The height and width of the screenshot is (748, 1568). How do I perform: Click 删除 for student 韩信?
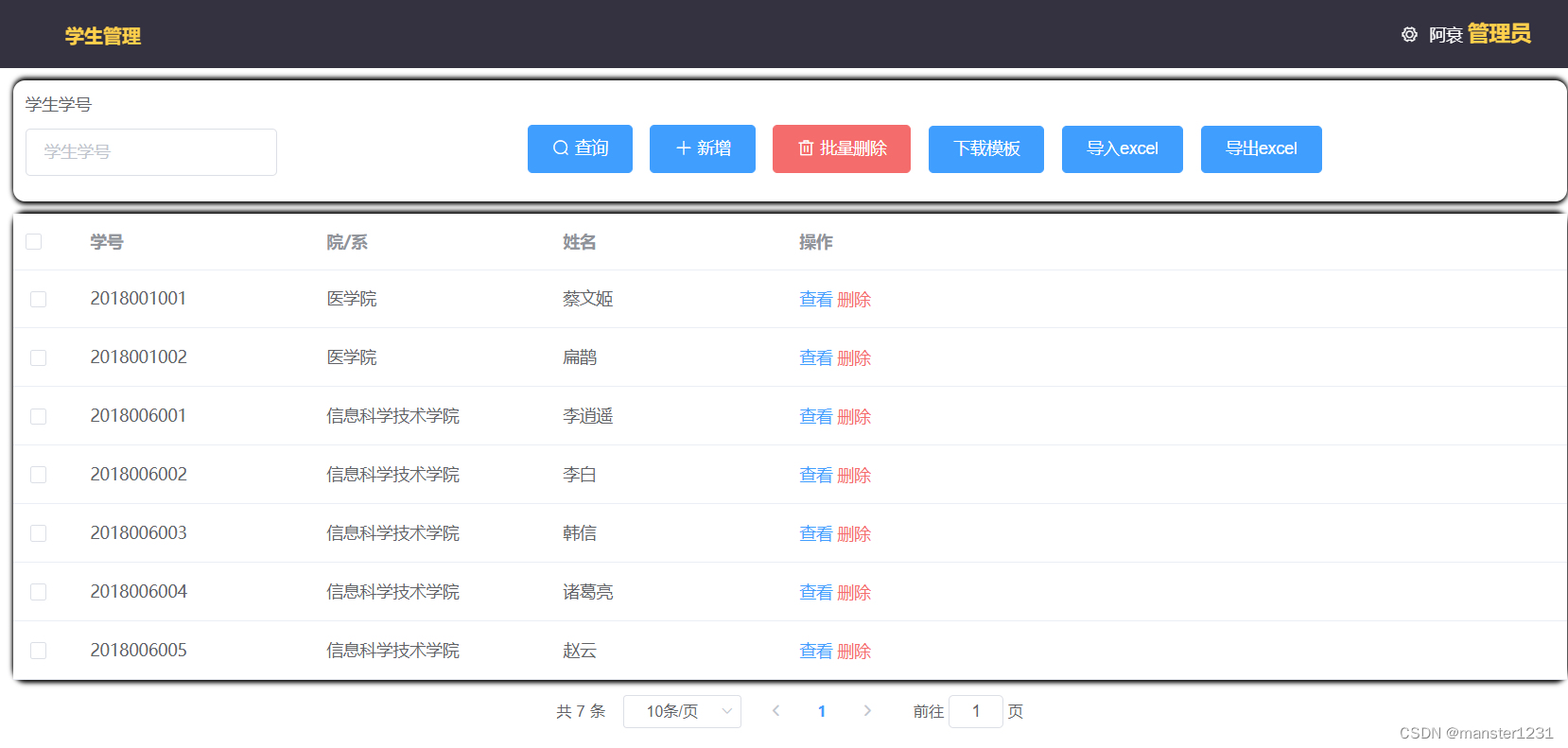tap(854, 534)
